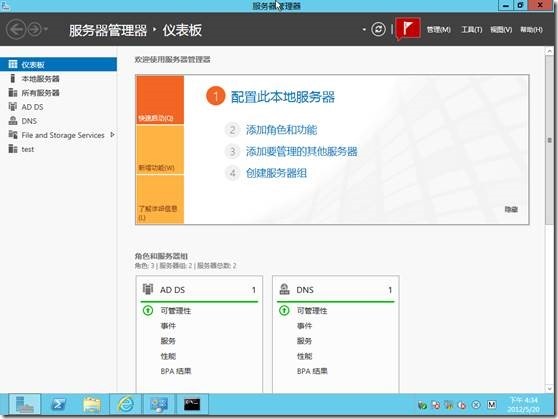558x419 pixels.
Task: Click green status icon in AD DS tile
Action: pyautogui.click(x=148, y=310)
